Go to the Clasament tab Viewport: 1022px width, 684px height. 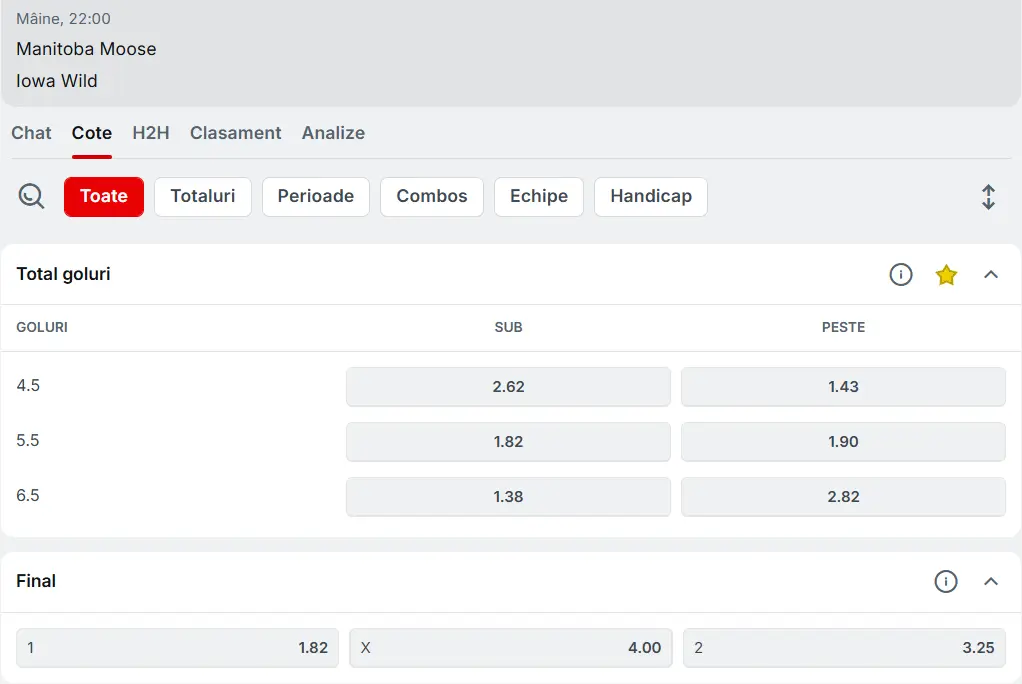(236, 133)
